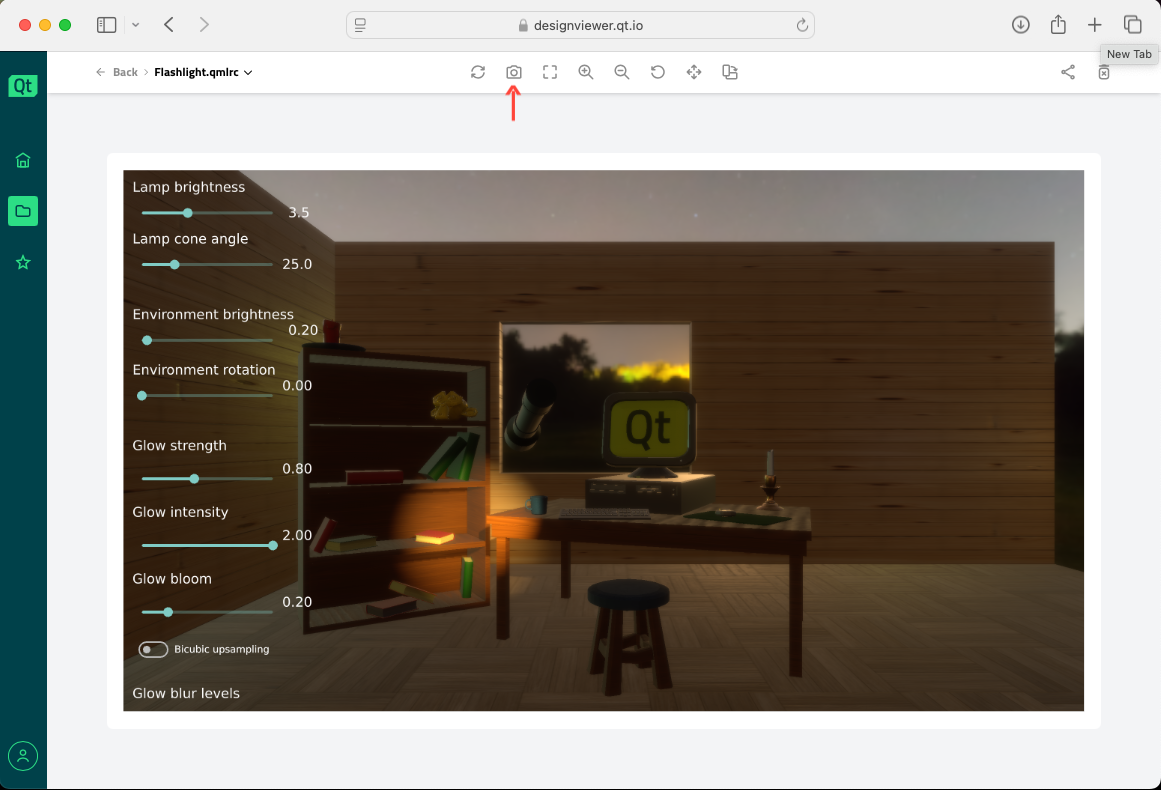
Task: Click the reload project icon in viewer toolbar
Action: (478, 72)
